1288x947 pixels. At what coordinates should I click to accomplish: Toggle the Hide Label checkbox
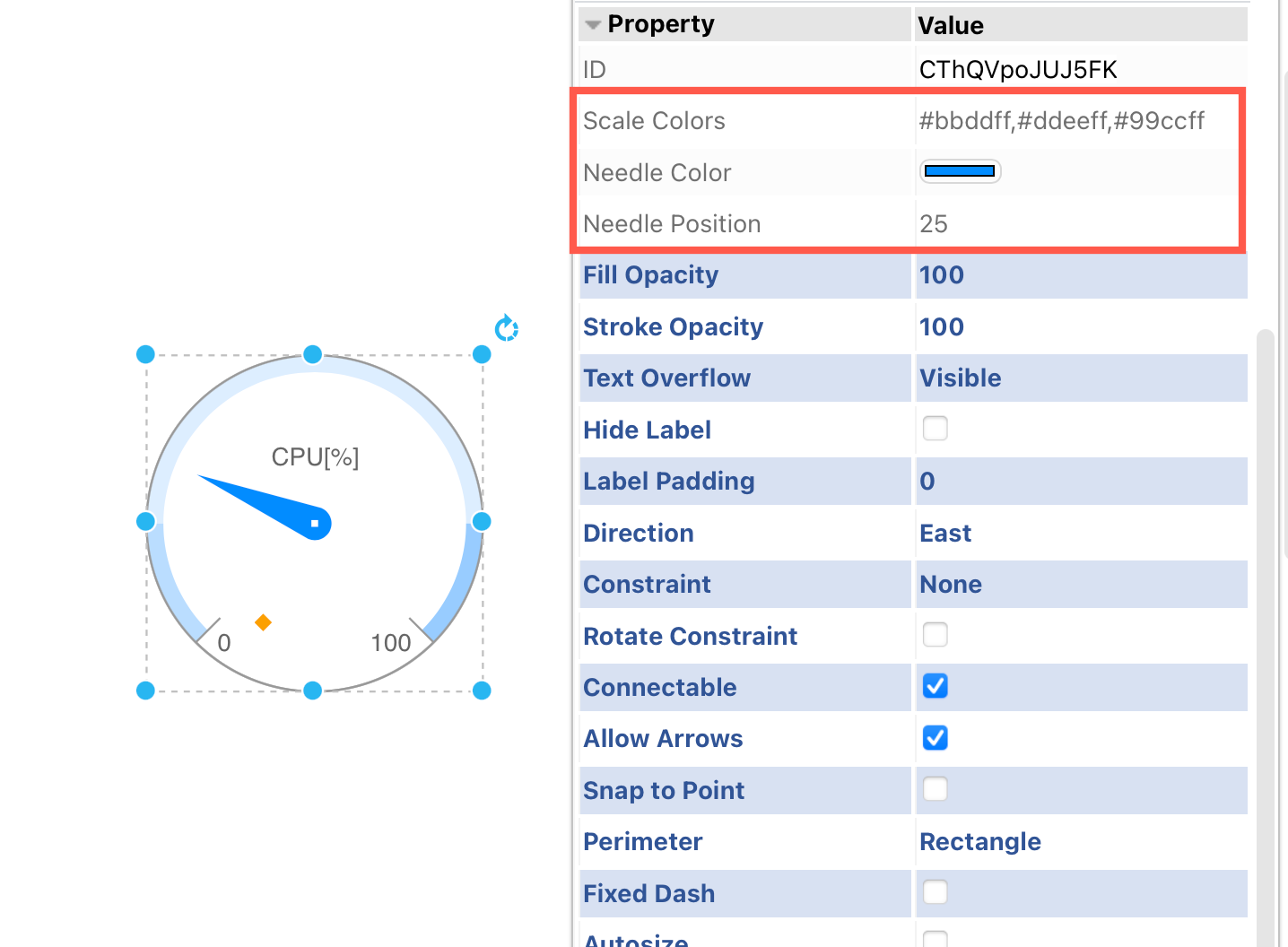click(x=935, y=429)
